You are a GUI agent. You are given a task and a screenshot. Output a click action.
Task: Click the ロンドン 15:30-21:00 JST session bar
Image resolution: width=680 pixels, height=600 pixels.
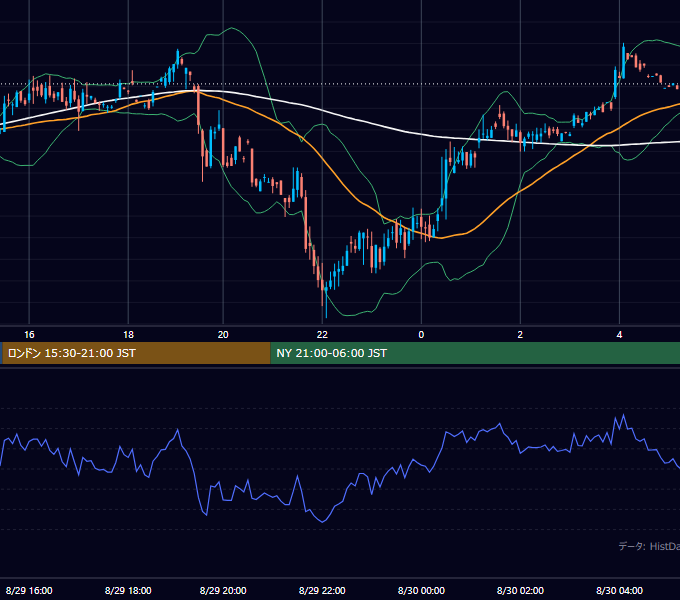136,353
